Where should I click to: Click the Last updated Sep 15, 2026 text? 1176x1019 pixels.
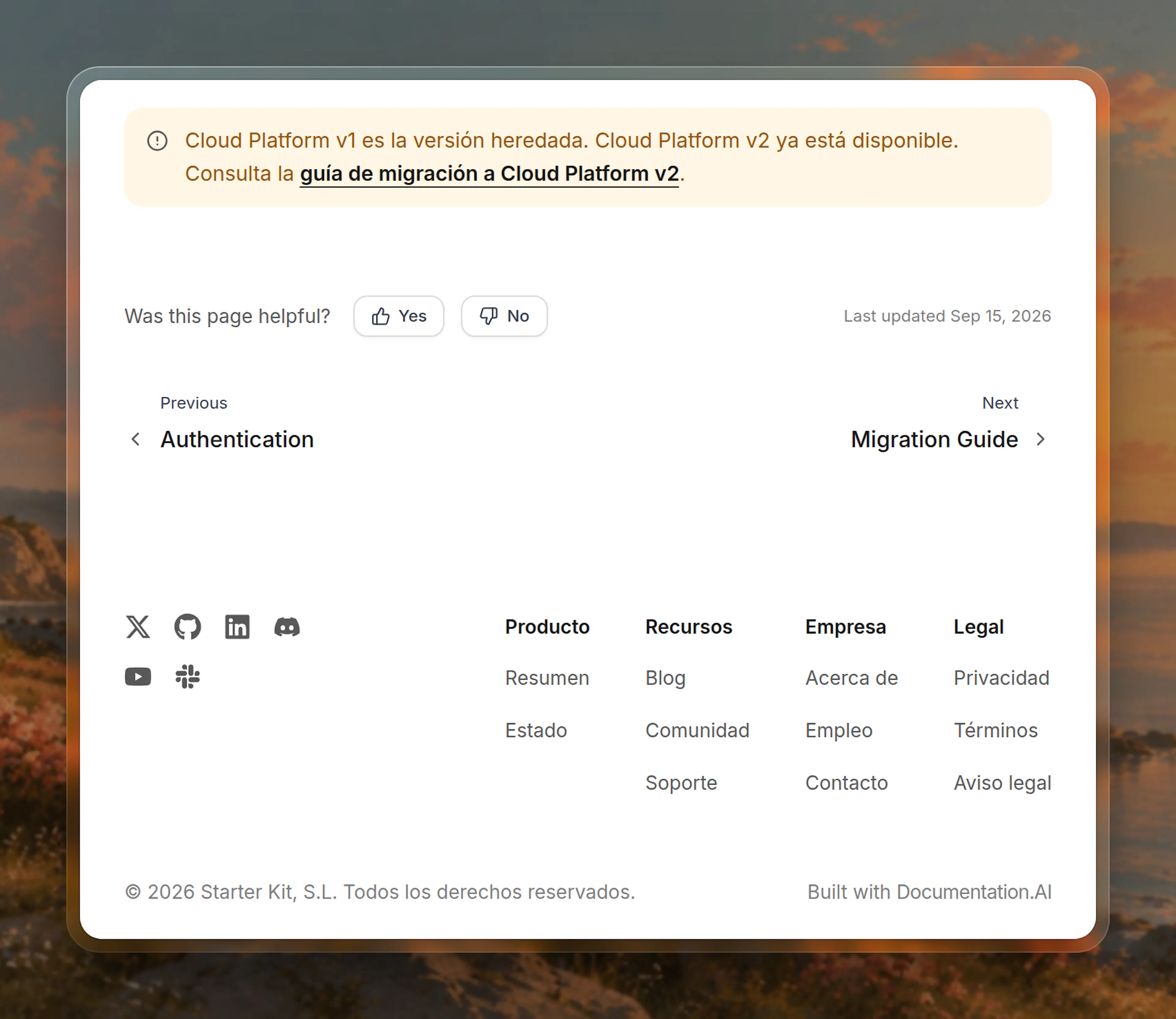[947, 316]
